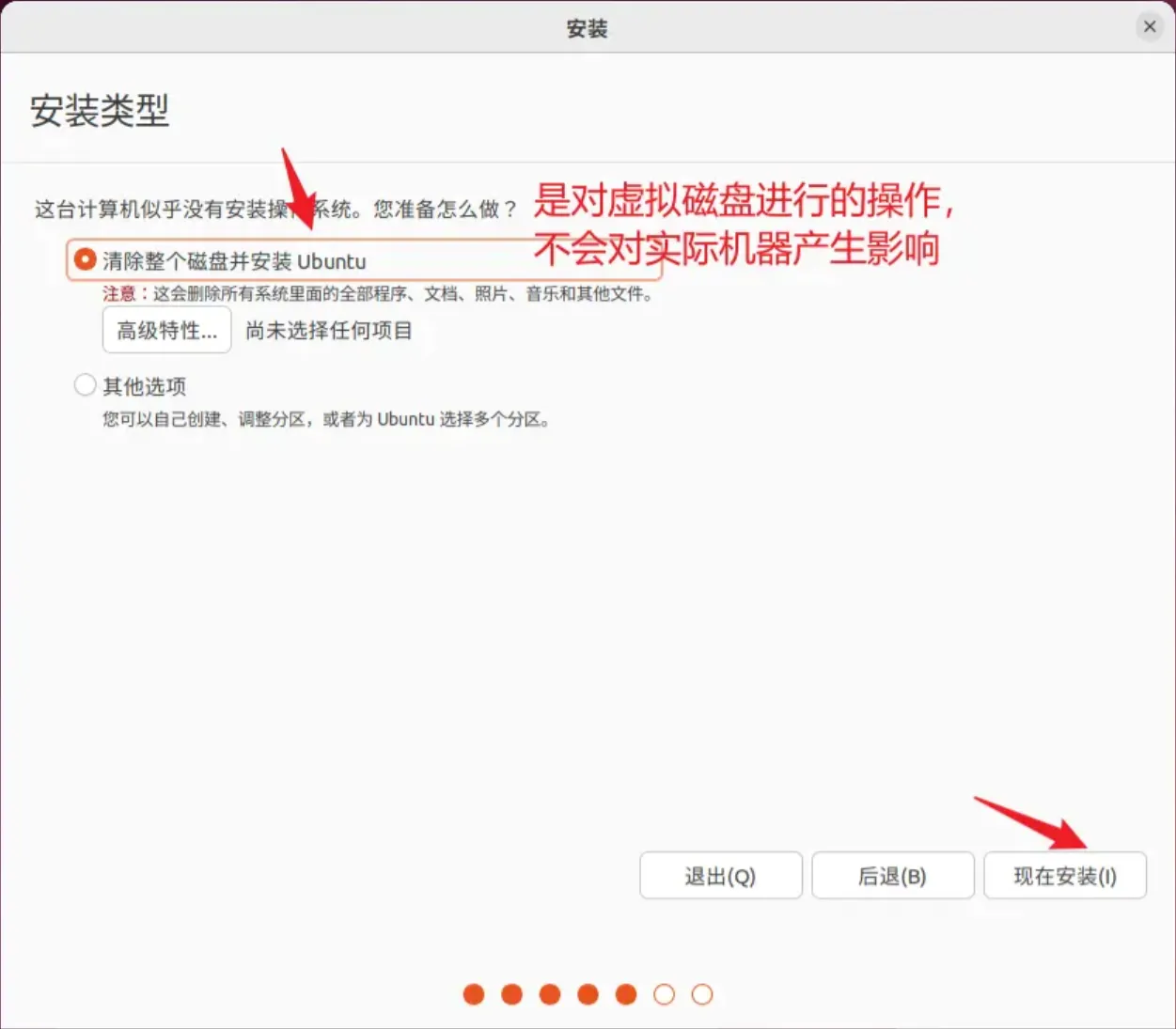Click the fourth filled progress dot
This screenshot has height=1029, width=1176.
tap(588, 994)
